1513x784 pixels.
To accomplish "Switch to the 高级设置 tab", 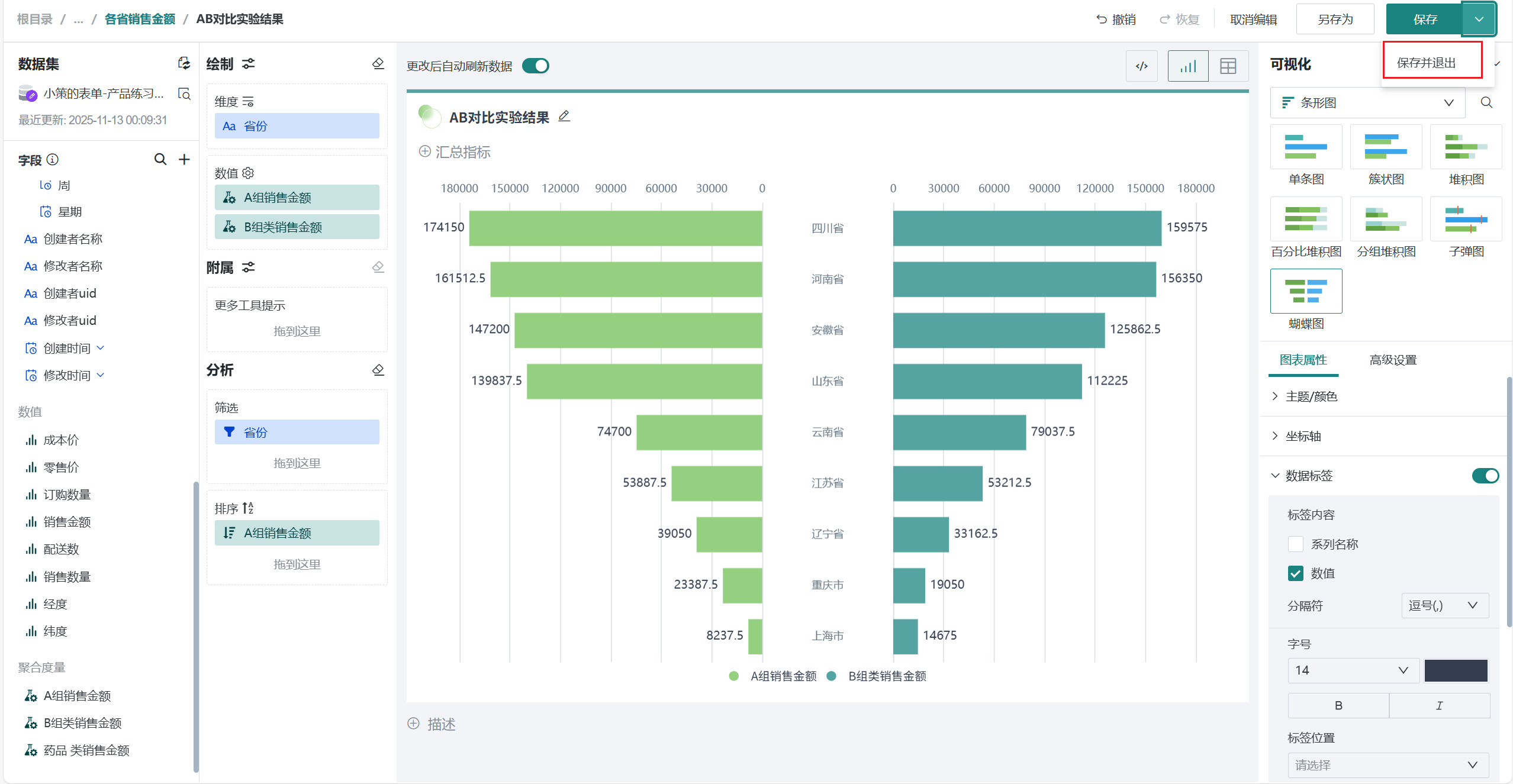I will [1393, 360].
